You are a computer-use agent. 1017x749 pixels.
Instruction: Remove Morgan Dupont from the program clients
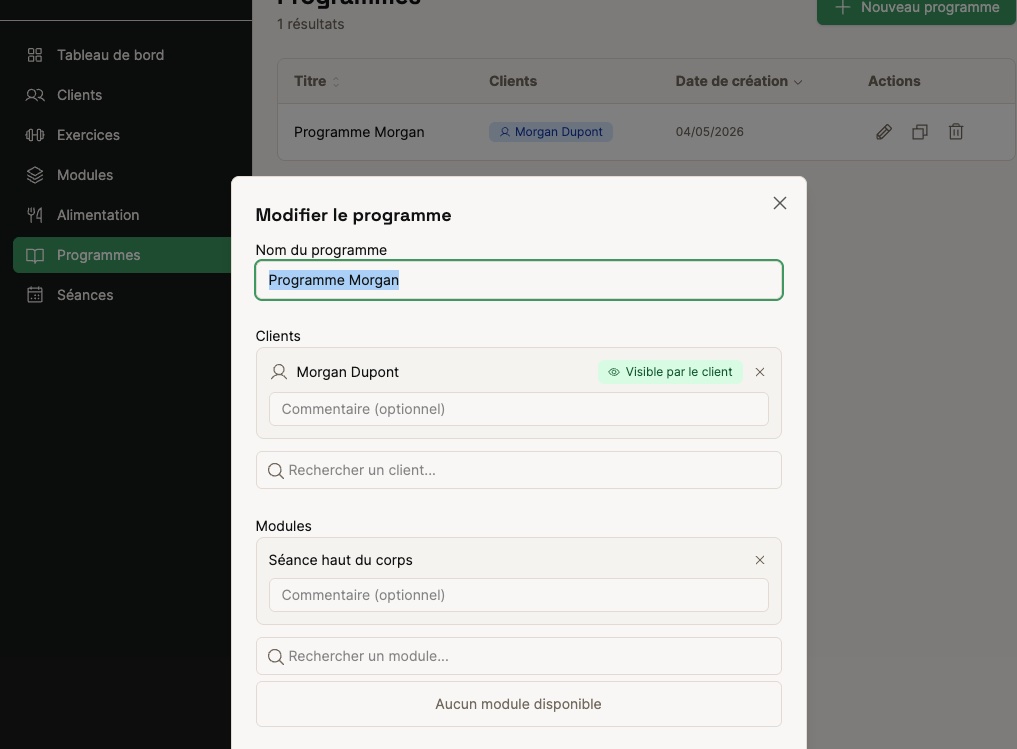point(760,372)
